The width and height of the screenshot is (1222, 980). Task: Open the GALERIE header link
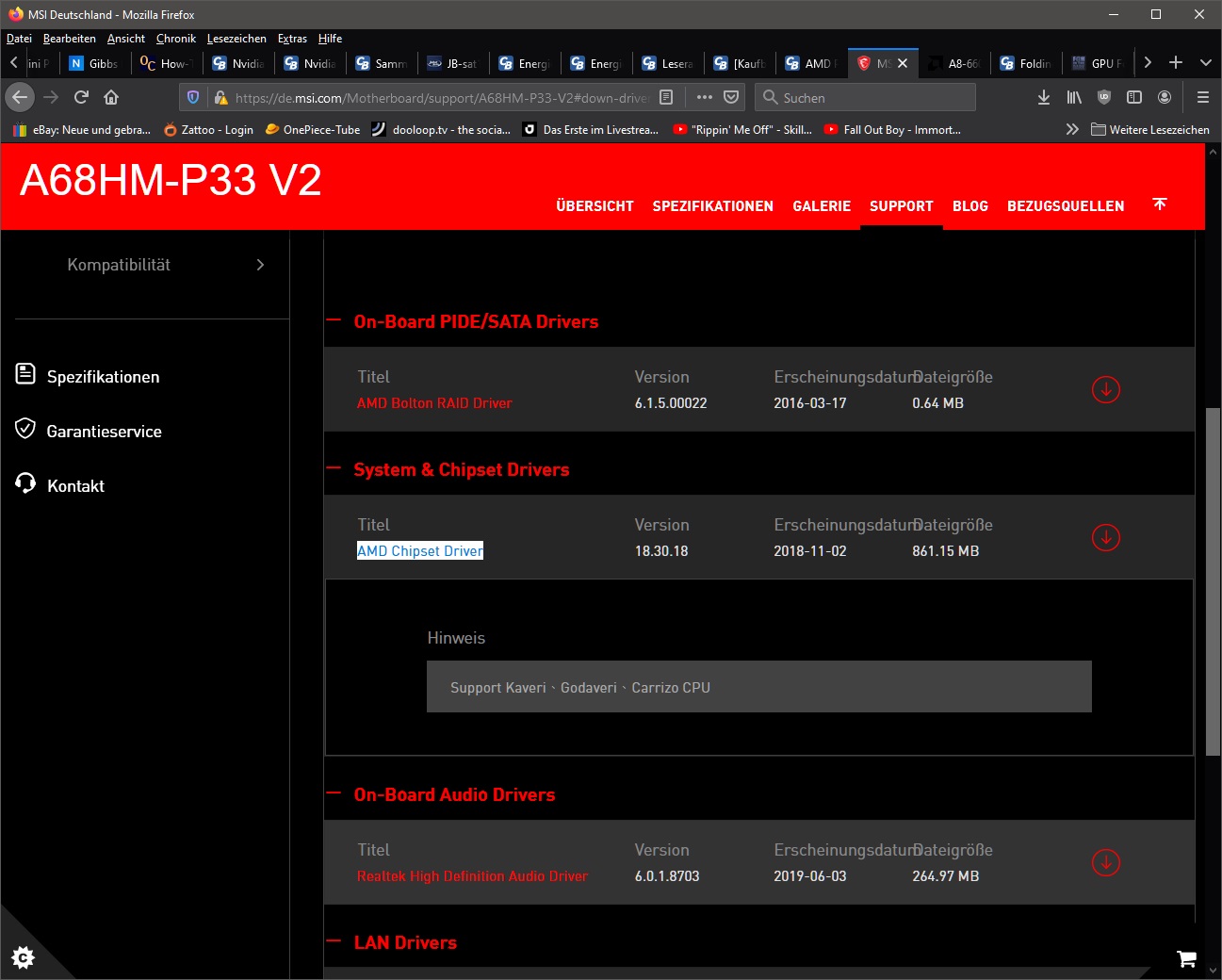(x=822, y=205)
